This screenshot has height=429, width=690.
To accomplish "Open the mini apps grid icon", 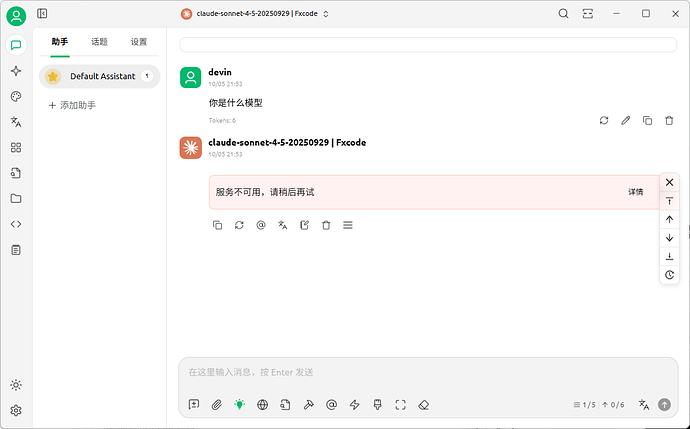I will coord(16,147).
